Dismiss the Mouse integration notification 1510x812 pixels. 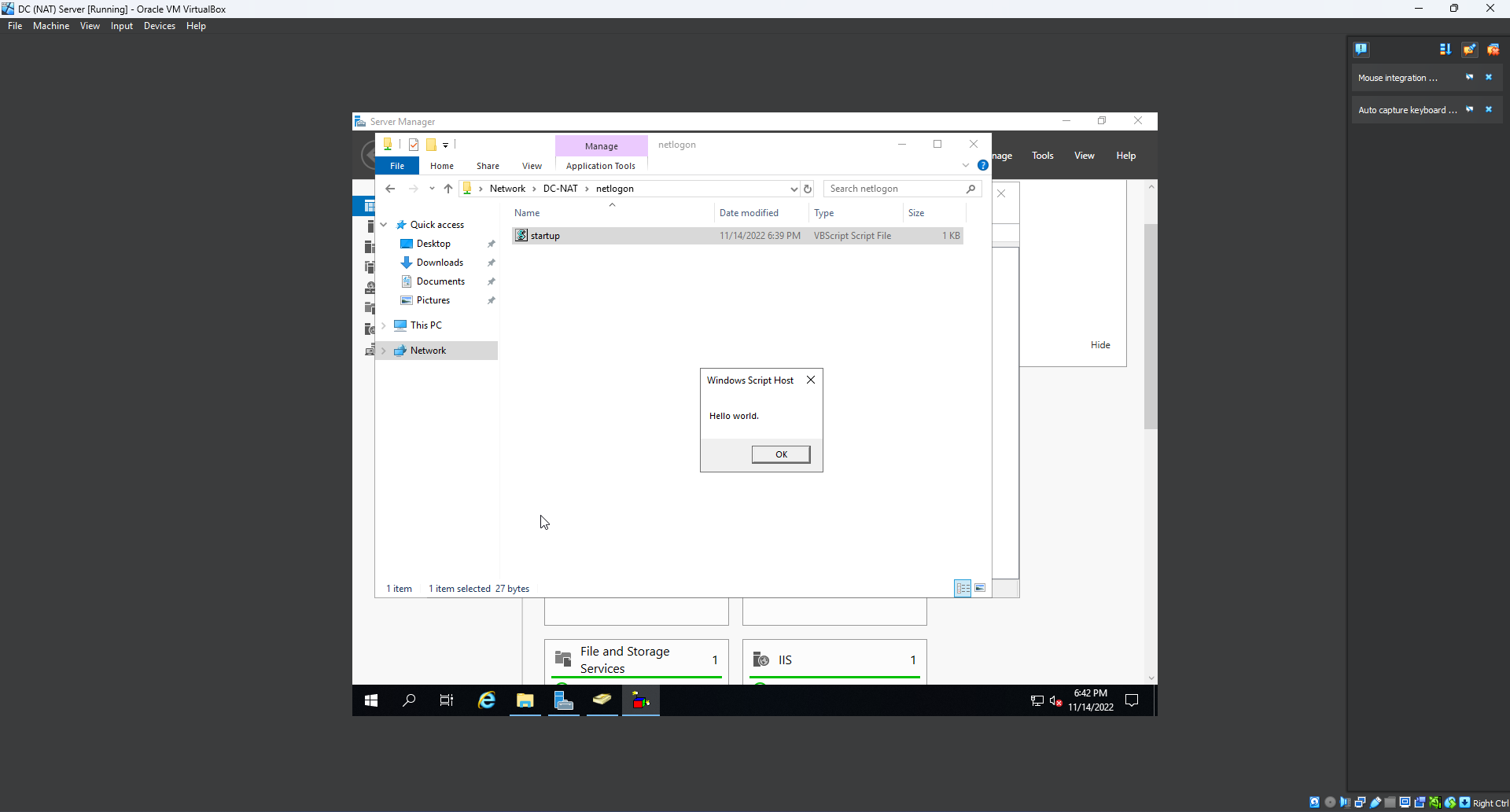click(x=1489, y=77)
